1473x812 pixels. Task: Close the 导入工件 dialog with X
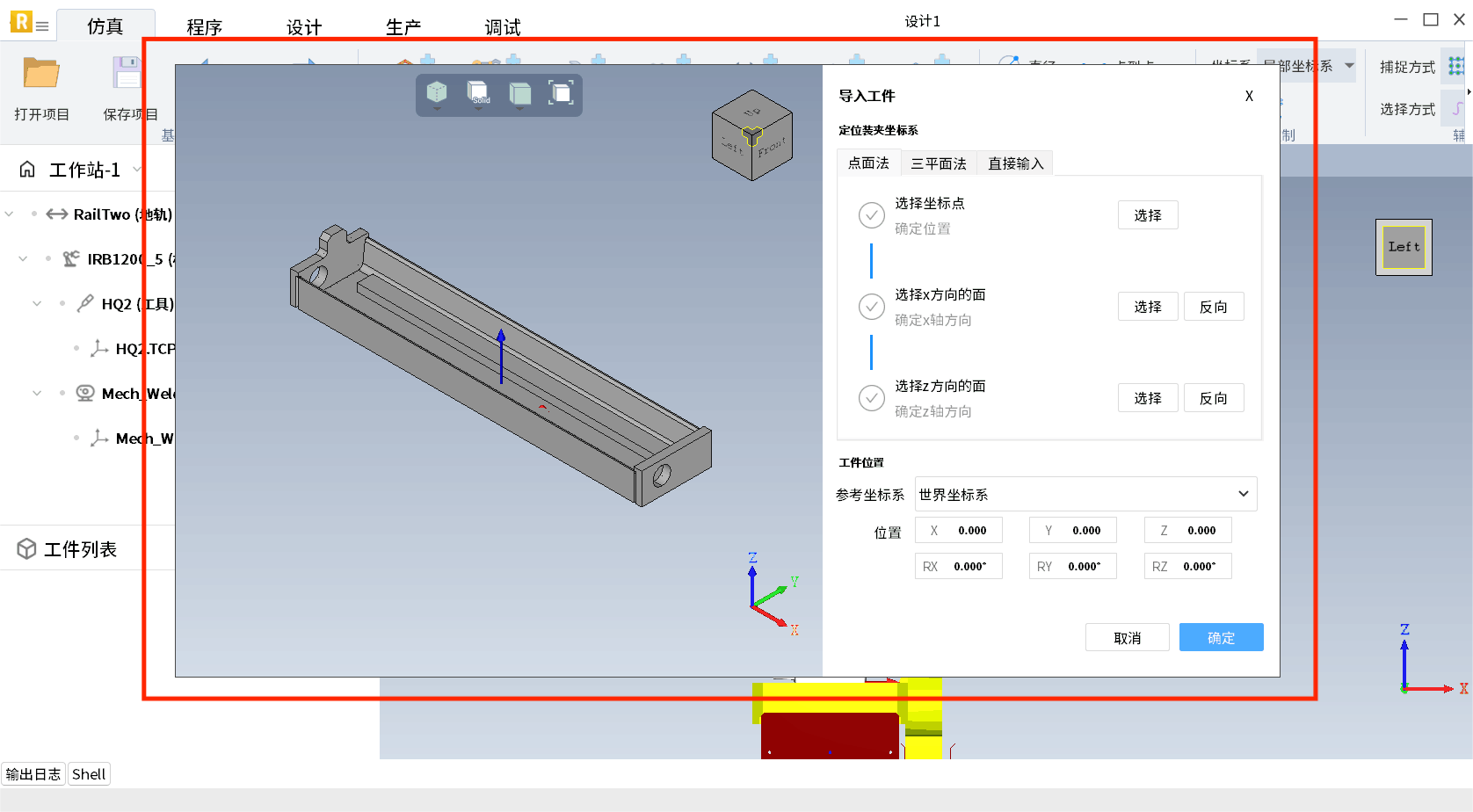point(1249,96)
